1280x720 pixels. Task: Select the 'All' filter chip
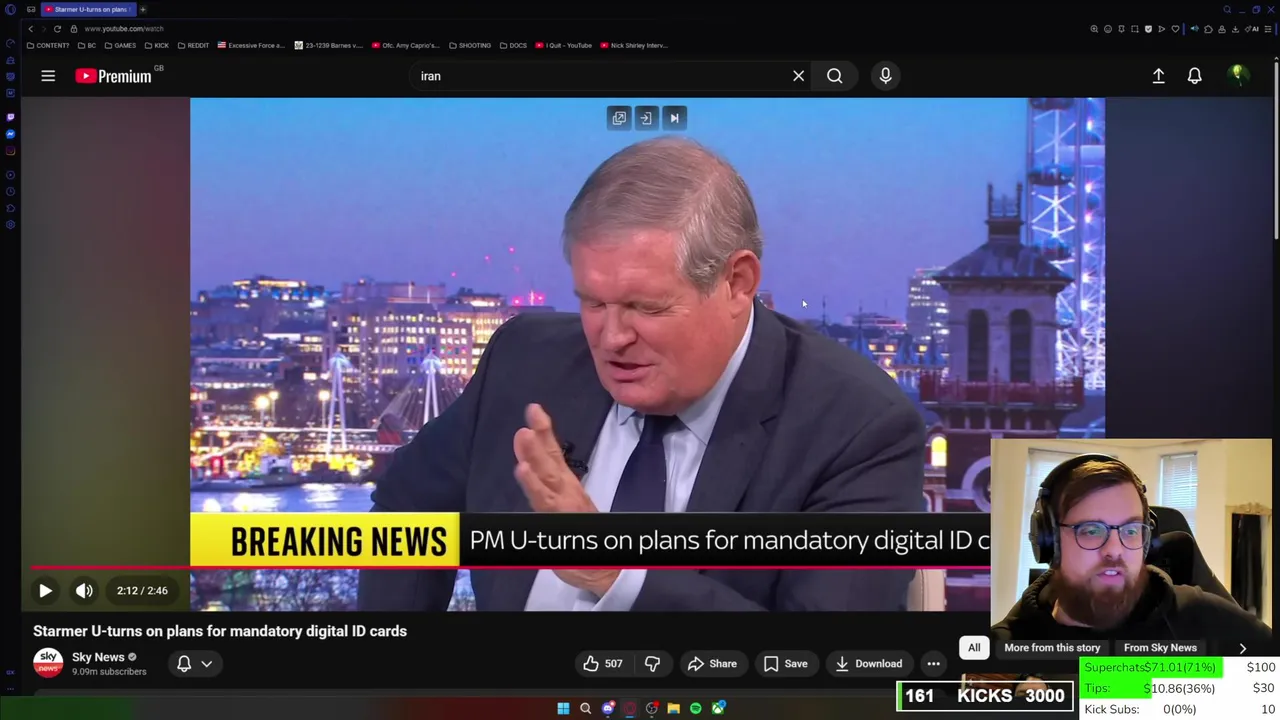point(974,648)
